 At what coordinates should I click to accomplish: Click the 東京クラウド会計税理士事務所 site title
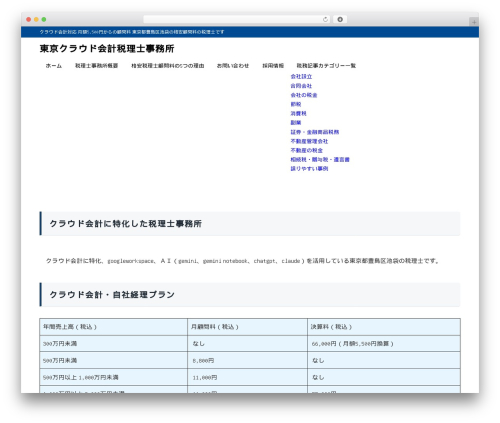point(107,49)
